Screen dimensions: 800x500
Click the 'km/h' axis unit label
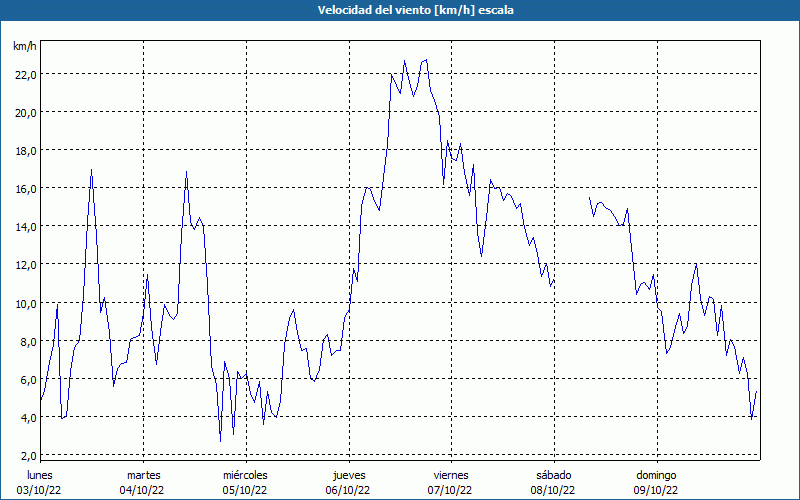[25, 46]
